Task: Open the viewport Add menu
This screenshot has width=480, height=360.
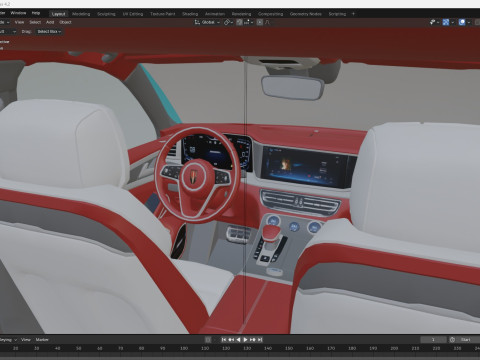Action: click(50, 22)
